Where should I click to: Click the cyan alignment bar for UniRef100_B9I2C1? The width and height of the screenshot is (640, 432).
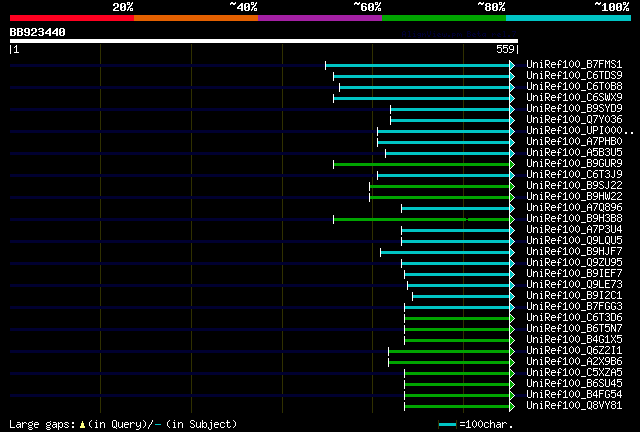click(x=461, y=297)
